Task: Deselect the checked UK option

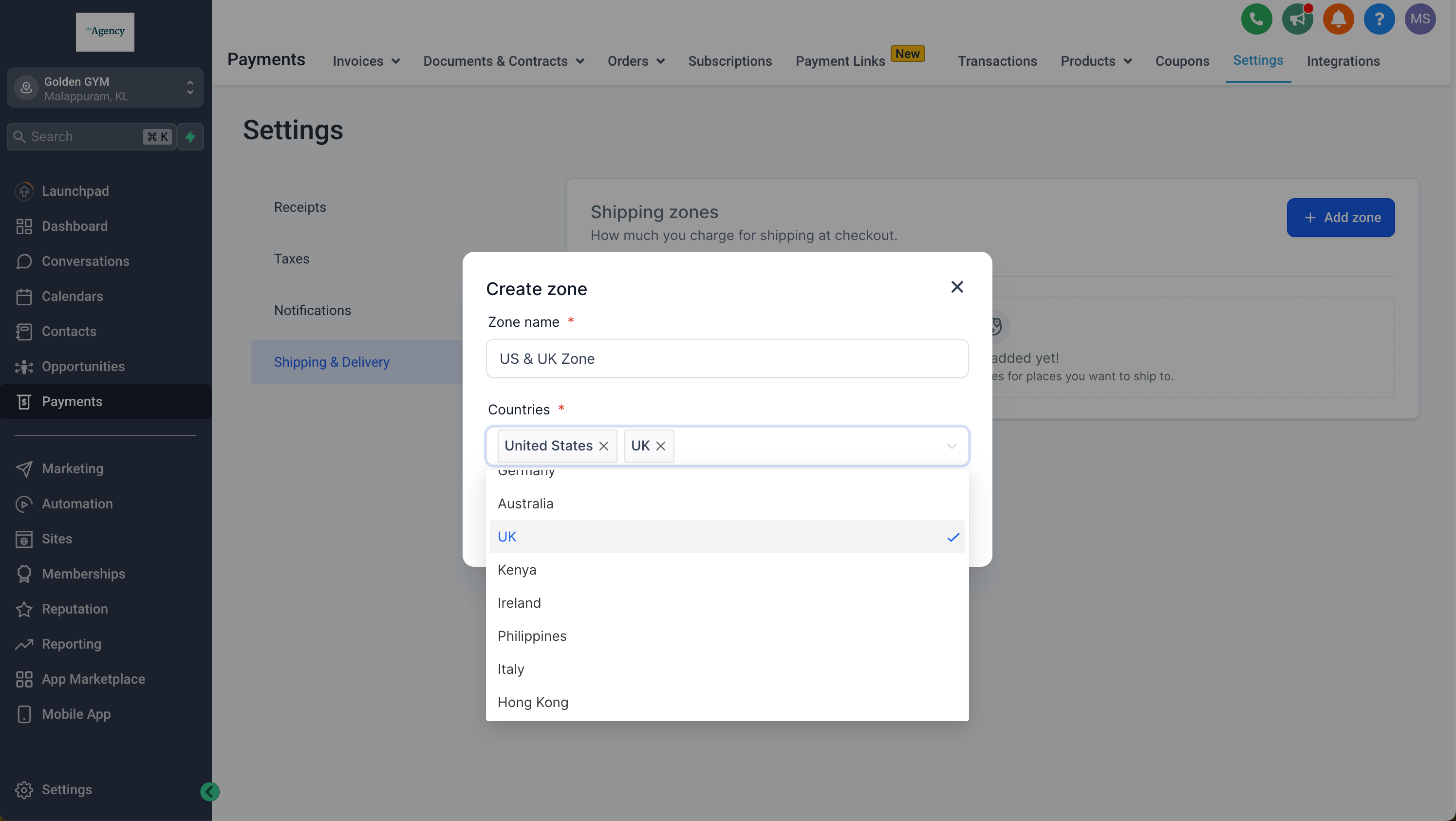Action: (727, 537)
